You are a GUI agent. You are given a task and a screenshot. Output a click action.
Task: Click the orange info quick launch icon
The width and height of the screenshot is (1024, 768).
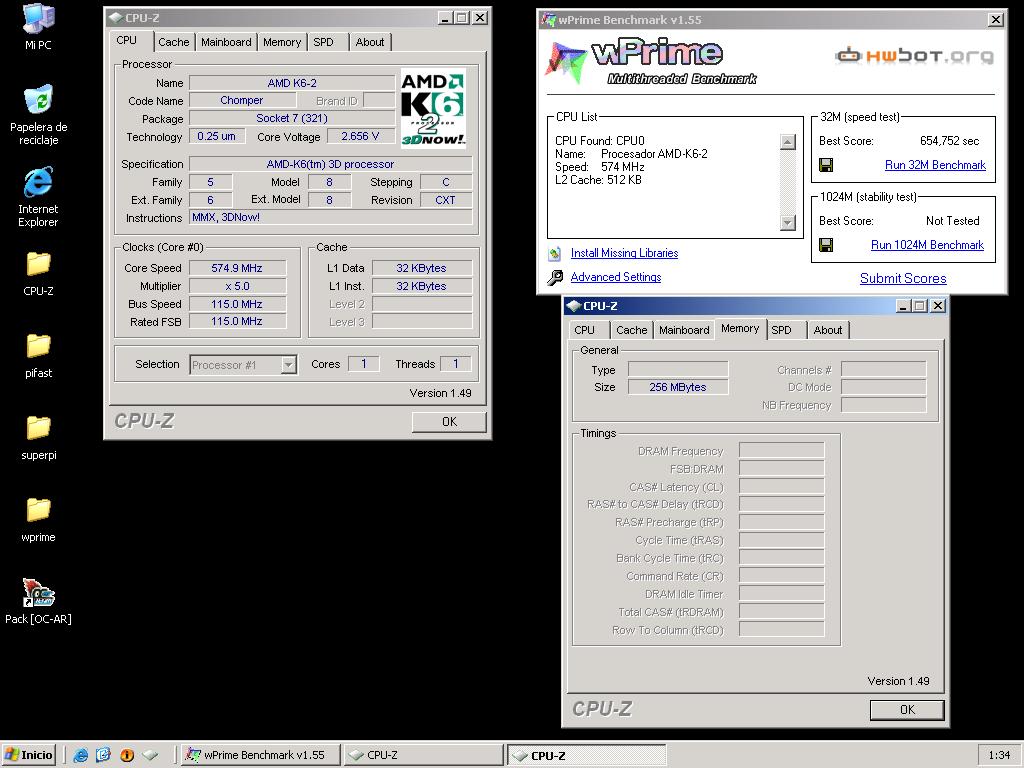click(x=127, y=755)
